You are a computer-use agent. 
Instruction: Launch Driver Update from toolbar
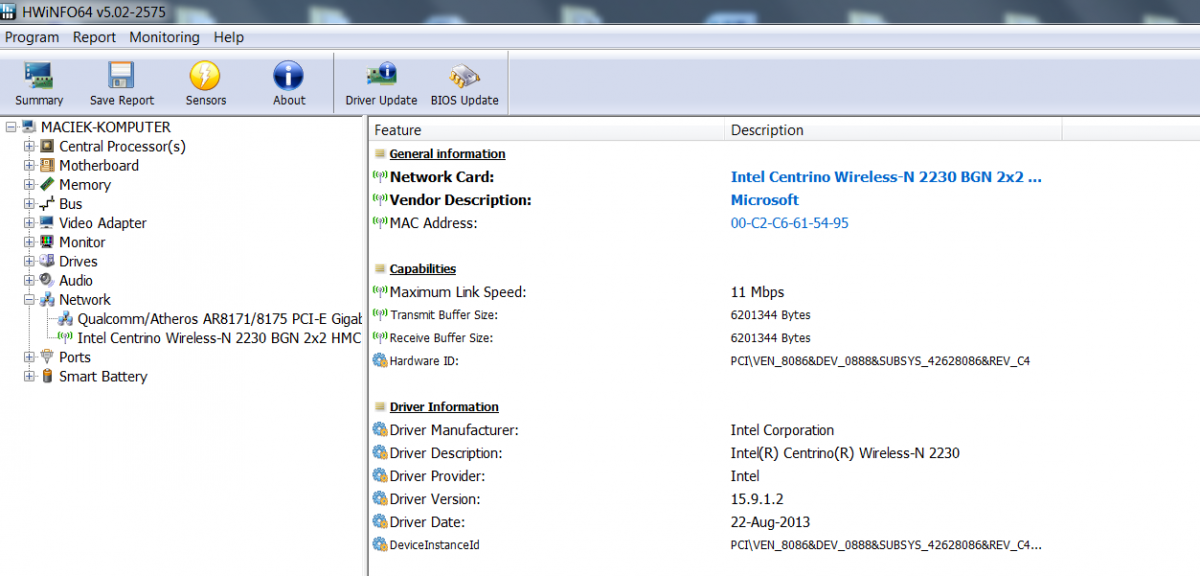coord(381,76)
